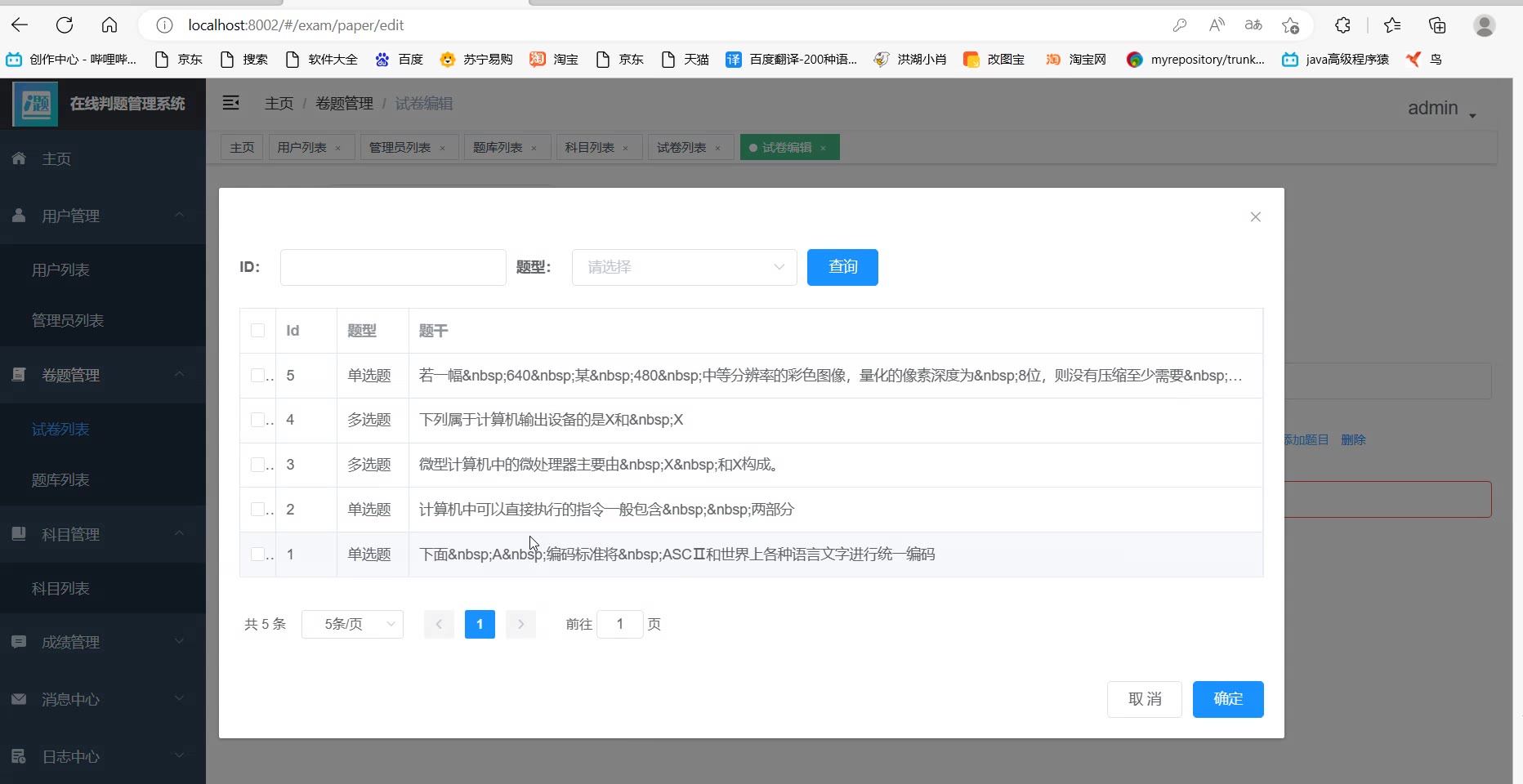Open favorites list icon

point(1392,25)
